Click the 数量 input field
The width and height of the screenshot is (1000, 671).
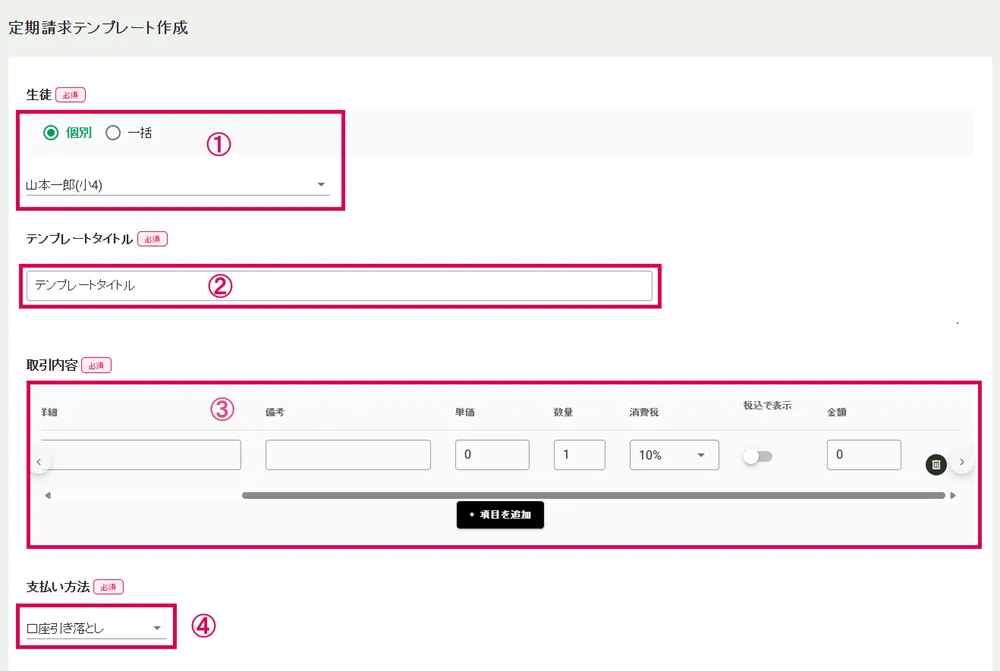point(579,455)
